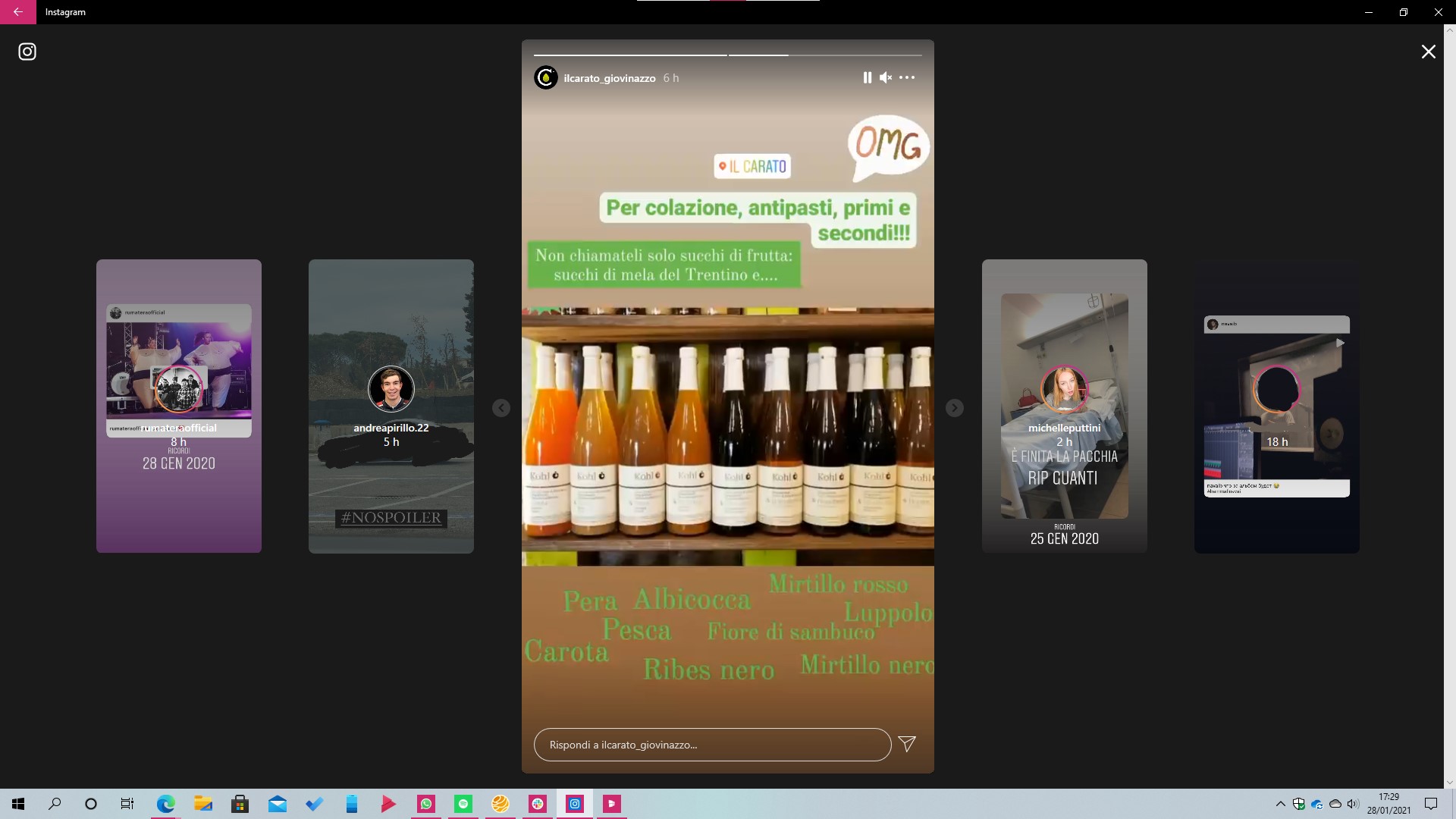Go back using the arrow in title bar
Screen dimensions: 1456x819
pyautogui.click(x=18, y=12)
